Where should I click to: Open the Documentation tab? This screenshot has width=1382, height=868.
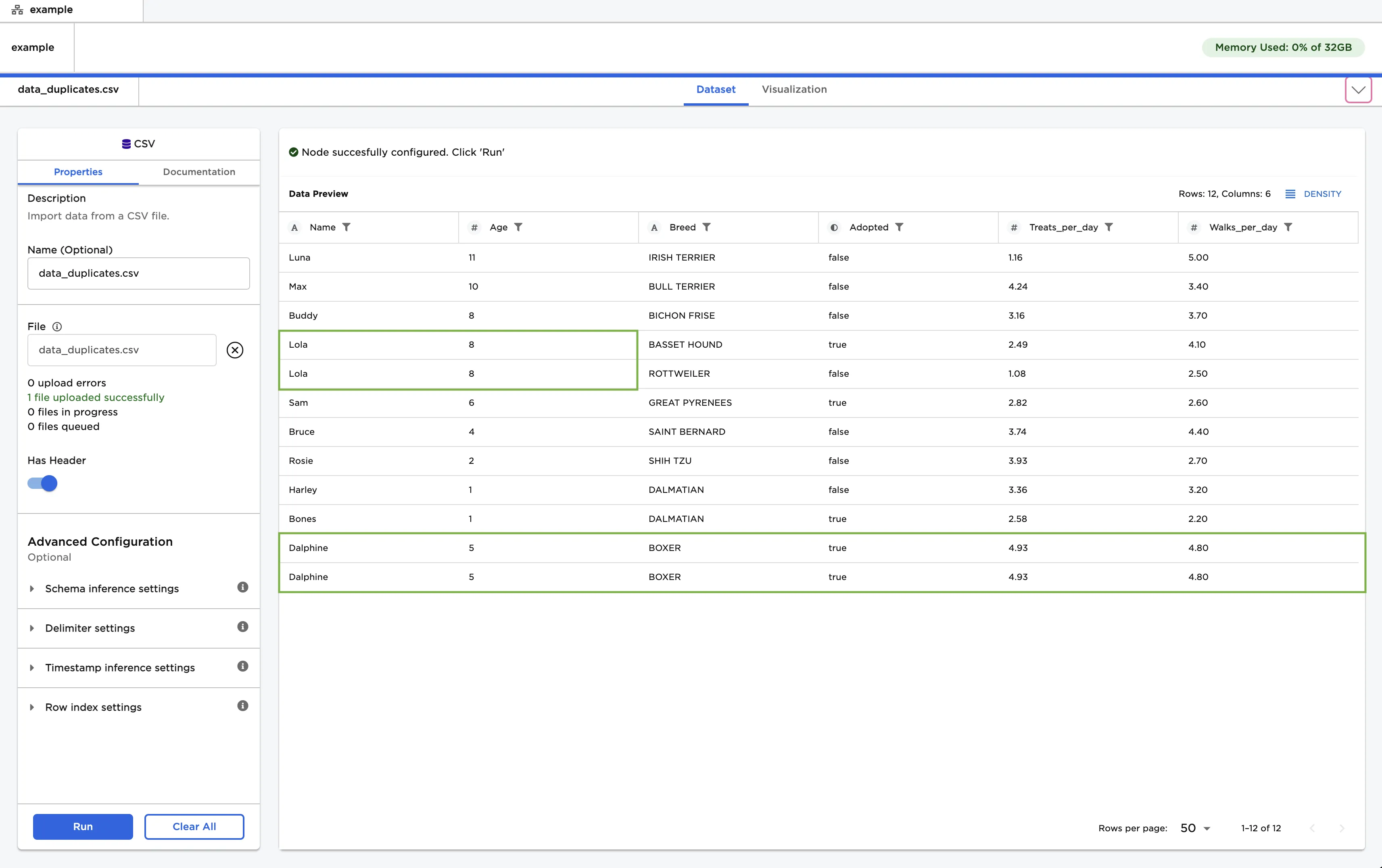pos(198,172)
